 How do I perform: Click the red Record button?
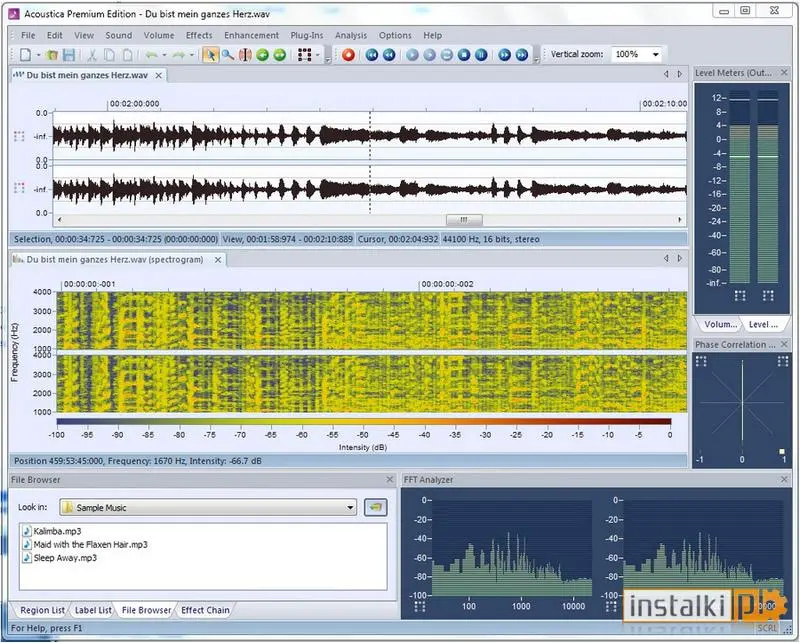(x=348, y=55)
